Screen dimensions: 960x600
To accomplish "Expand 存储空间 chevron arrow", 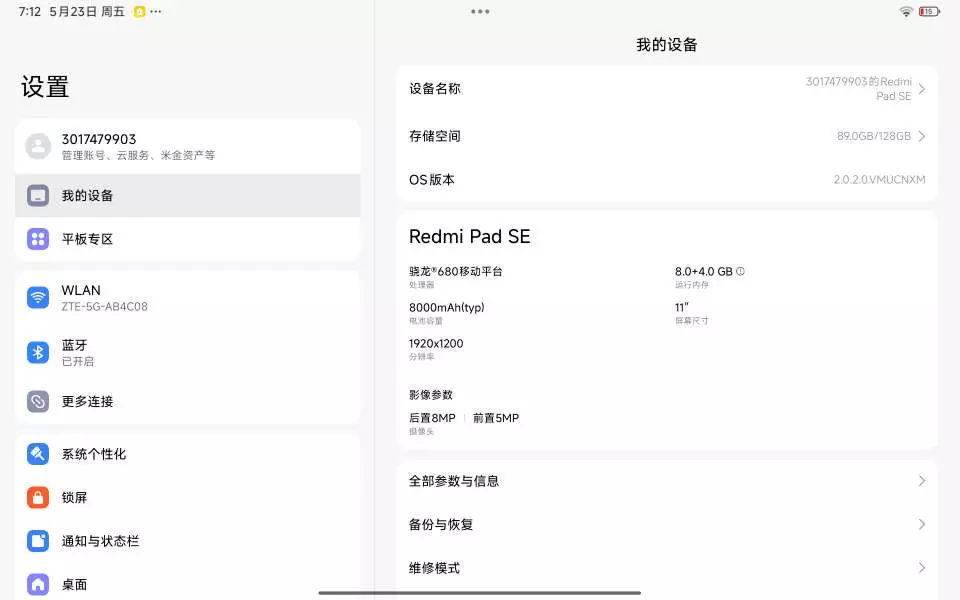I will (921, 136).
